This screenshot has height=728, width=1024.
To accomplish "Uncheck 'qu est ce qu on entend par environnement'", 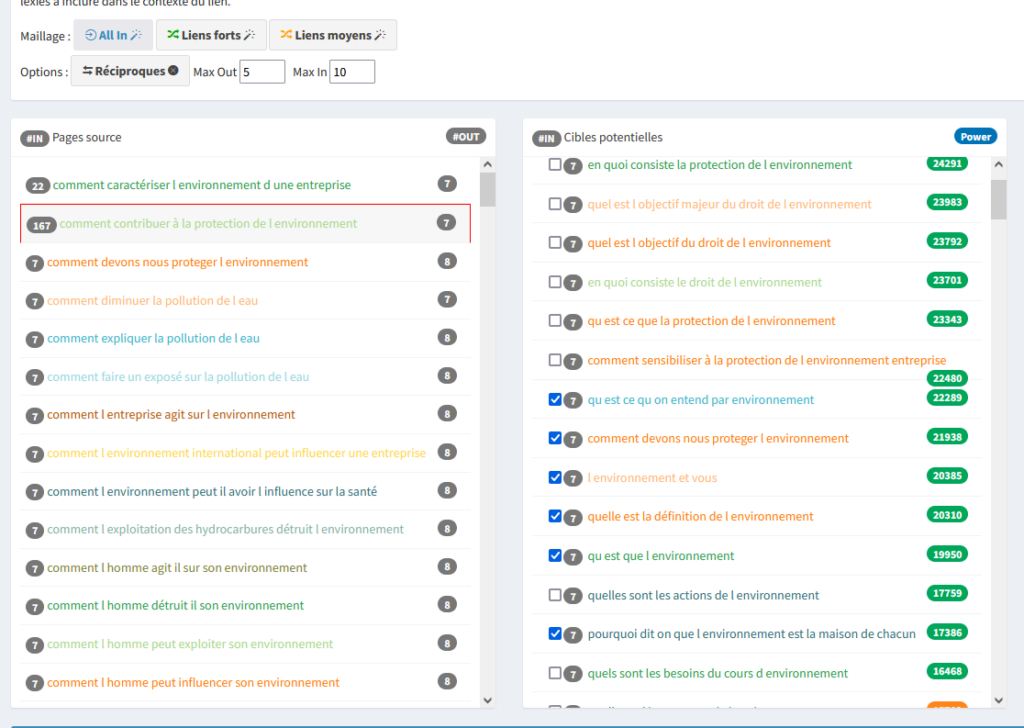I will point(555,400).
